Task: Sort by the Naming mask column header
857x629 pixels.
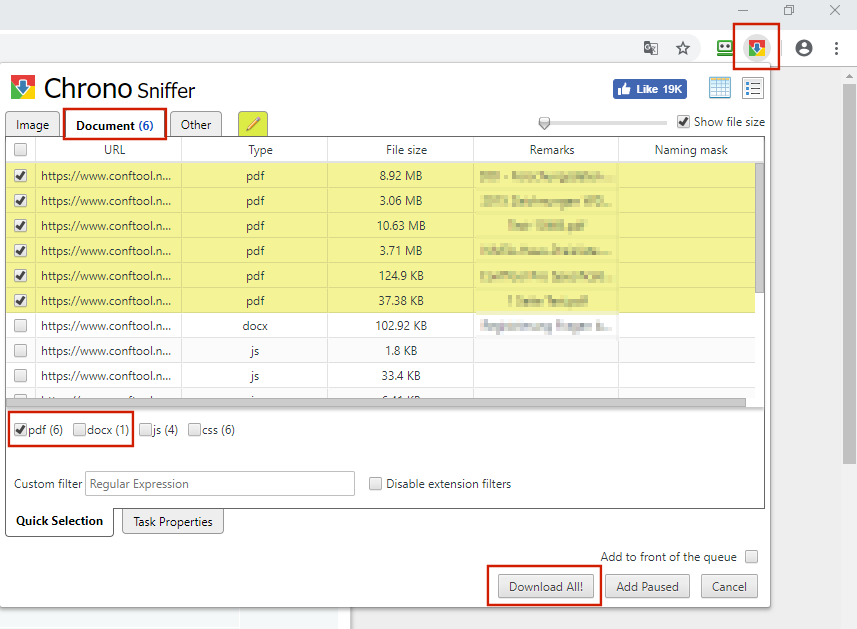Action: (691, 150)
